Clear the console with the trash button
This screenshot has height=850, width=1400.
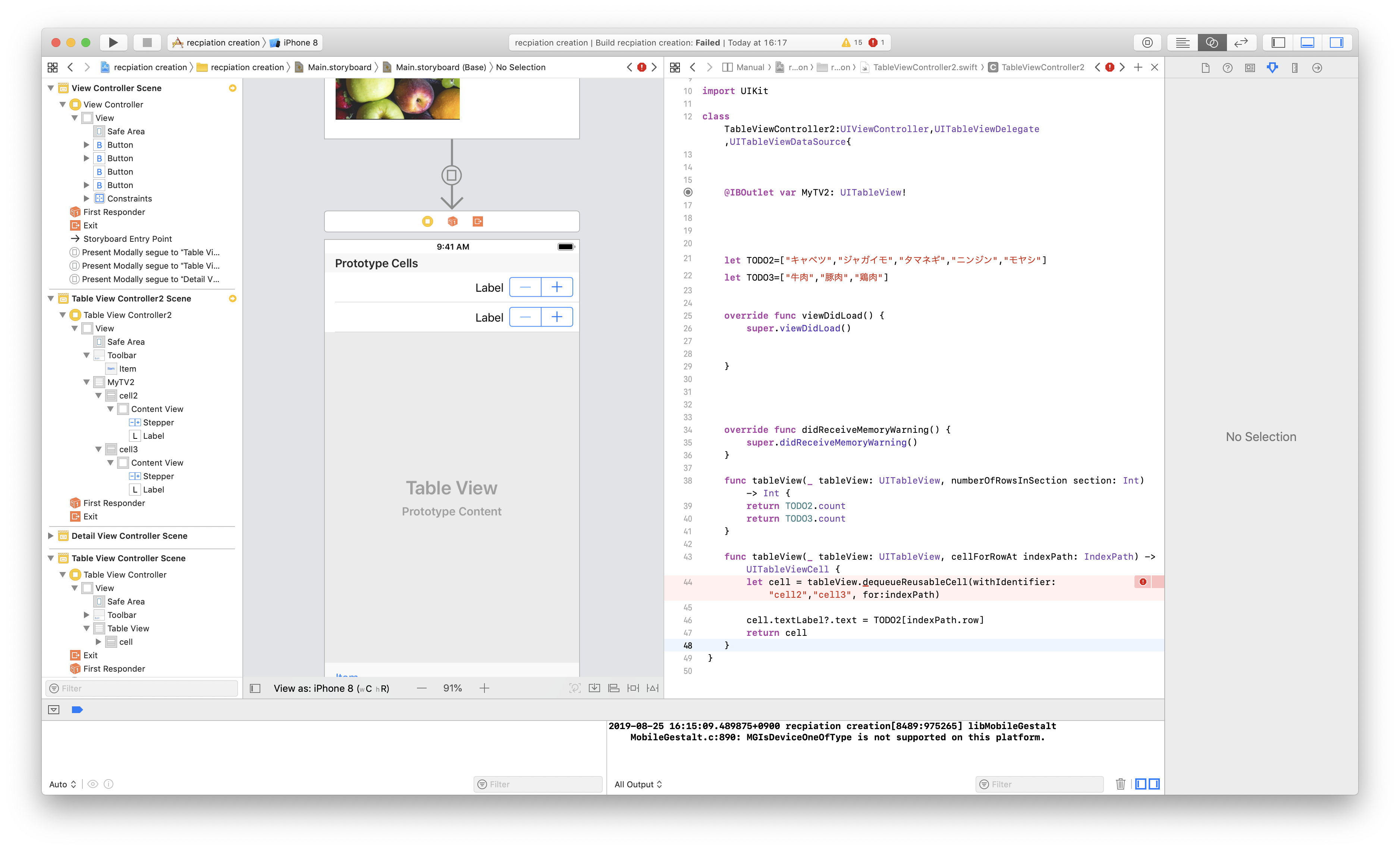pyautogui.click(x=1120, y=784)
